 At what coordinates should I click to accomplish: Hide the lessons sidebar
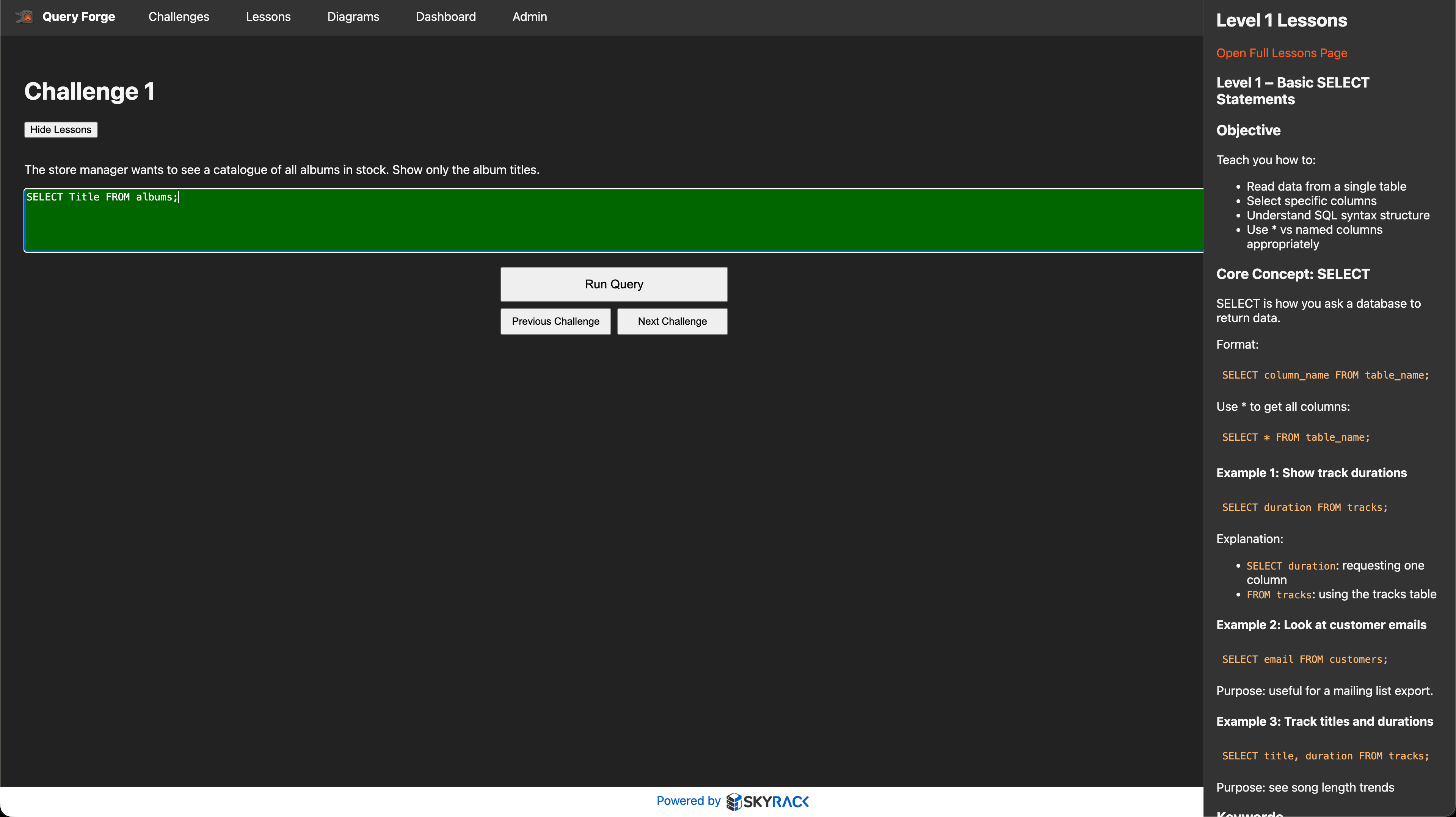coord(61,129)
